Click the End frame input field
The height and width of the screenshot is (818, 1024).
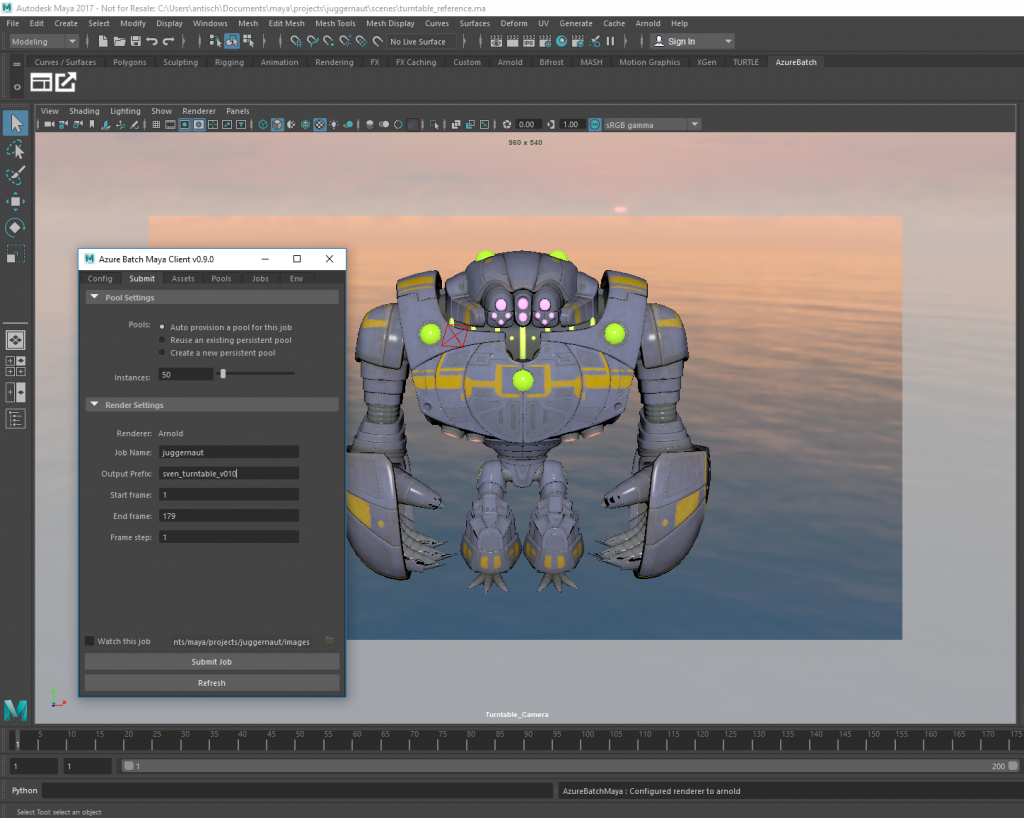point(229,516)
